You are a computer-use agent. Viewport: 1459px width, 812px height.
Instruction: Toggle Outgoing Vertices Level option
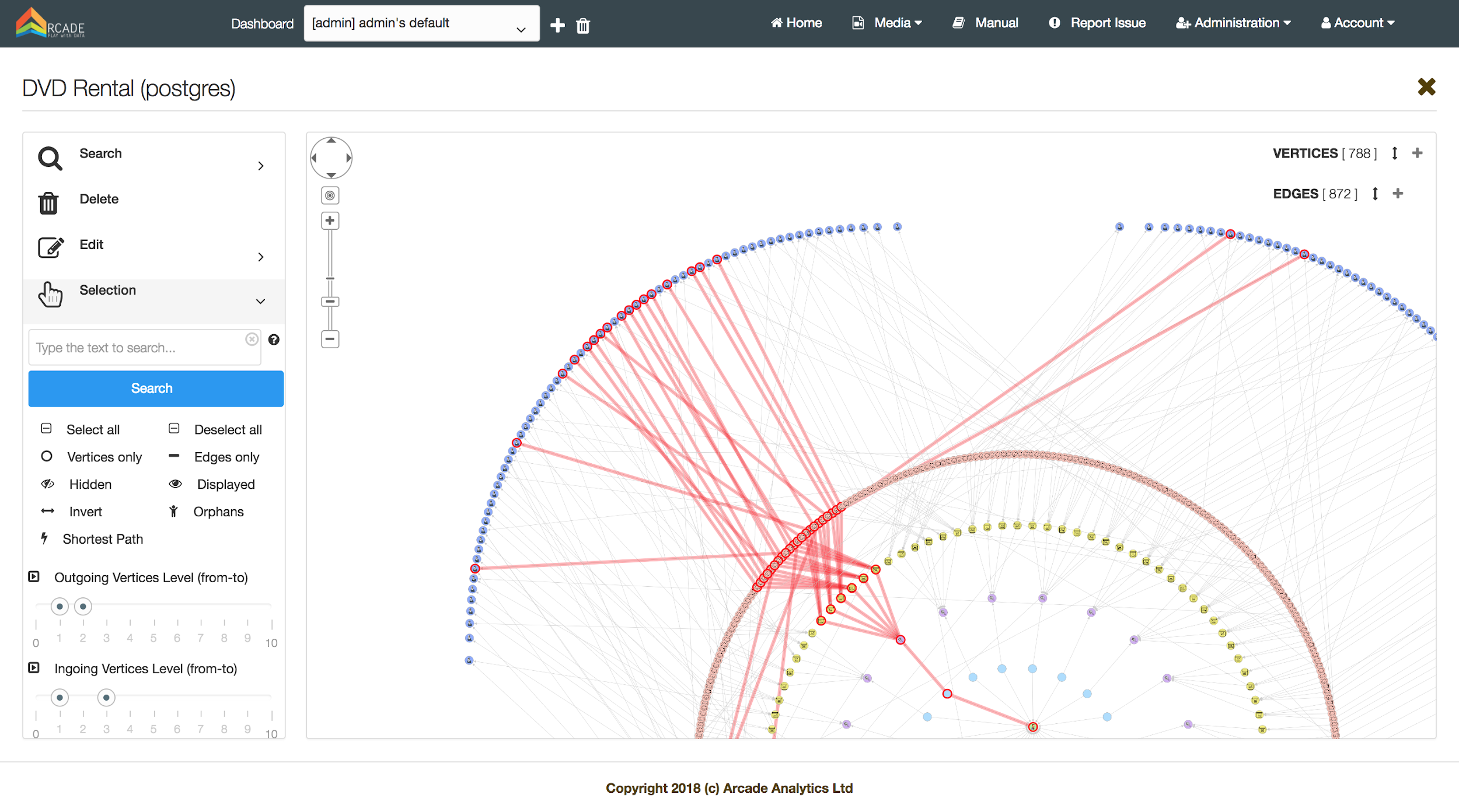pos(34,577)
